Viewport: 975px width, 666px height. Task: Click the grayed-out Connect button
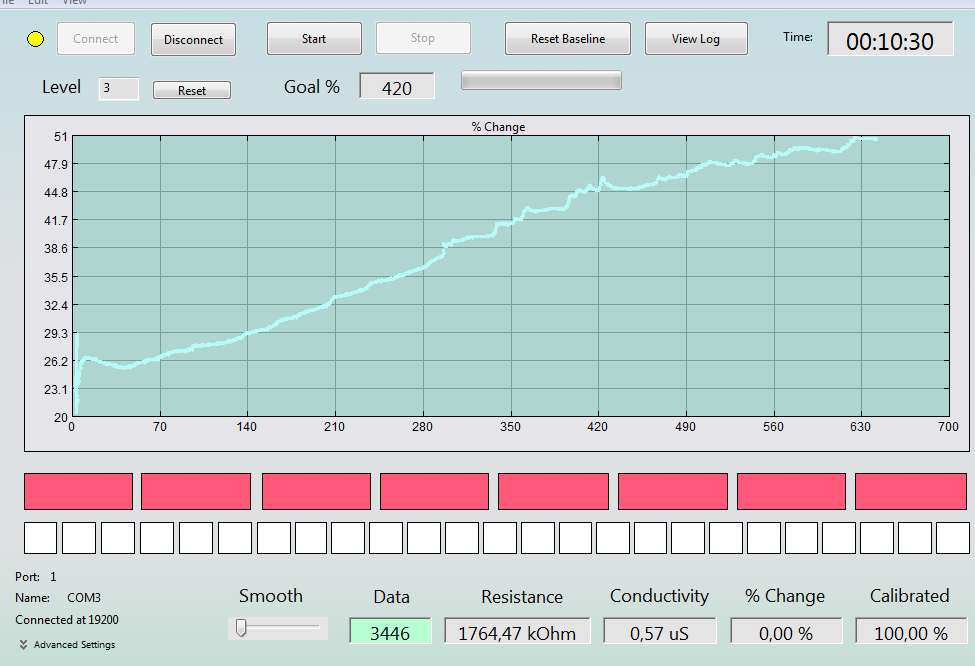96,39
